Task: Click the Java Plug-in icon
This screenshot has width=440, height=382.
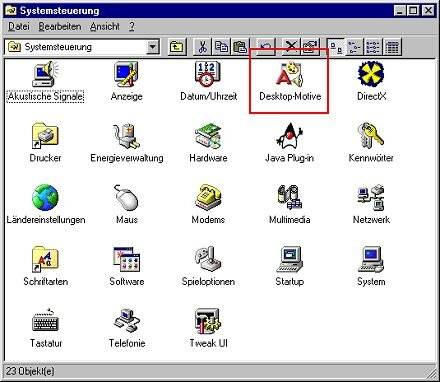Action: [289, 136]
